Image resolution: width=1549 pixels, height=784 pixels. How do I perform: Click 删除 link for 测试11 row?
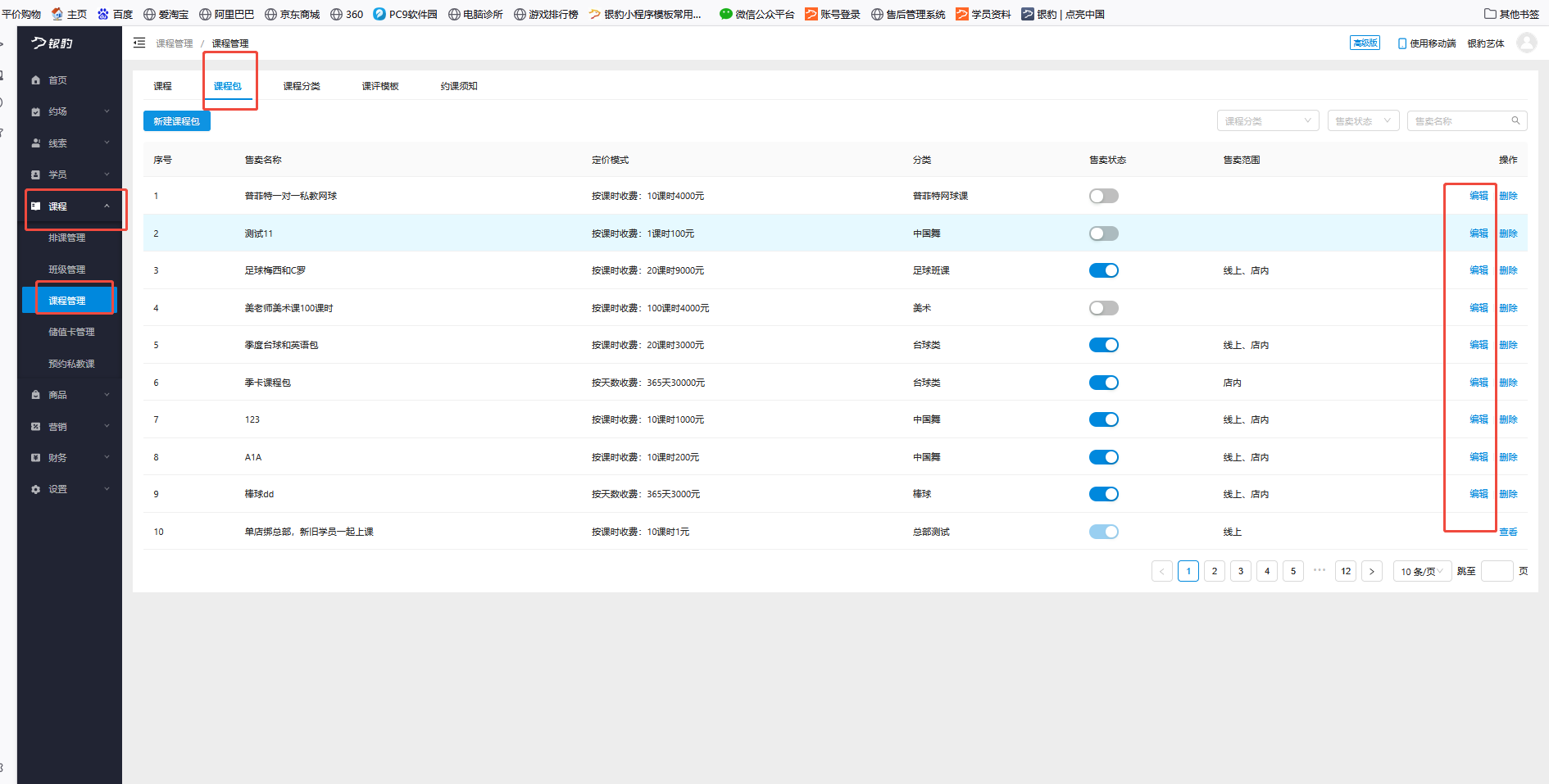[x=1508, y=233]
